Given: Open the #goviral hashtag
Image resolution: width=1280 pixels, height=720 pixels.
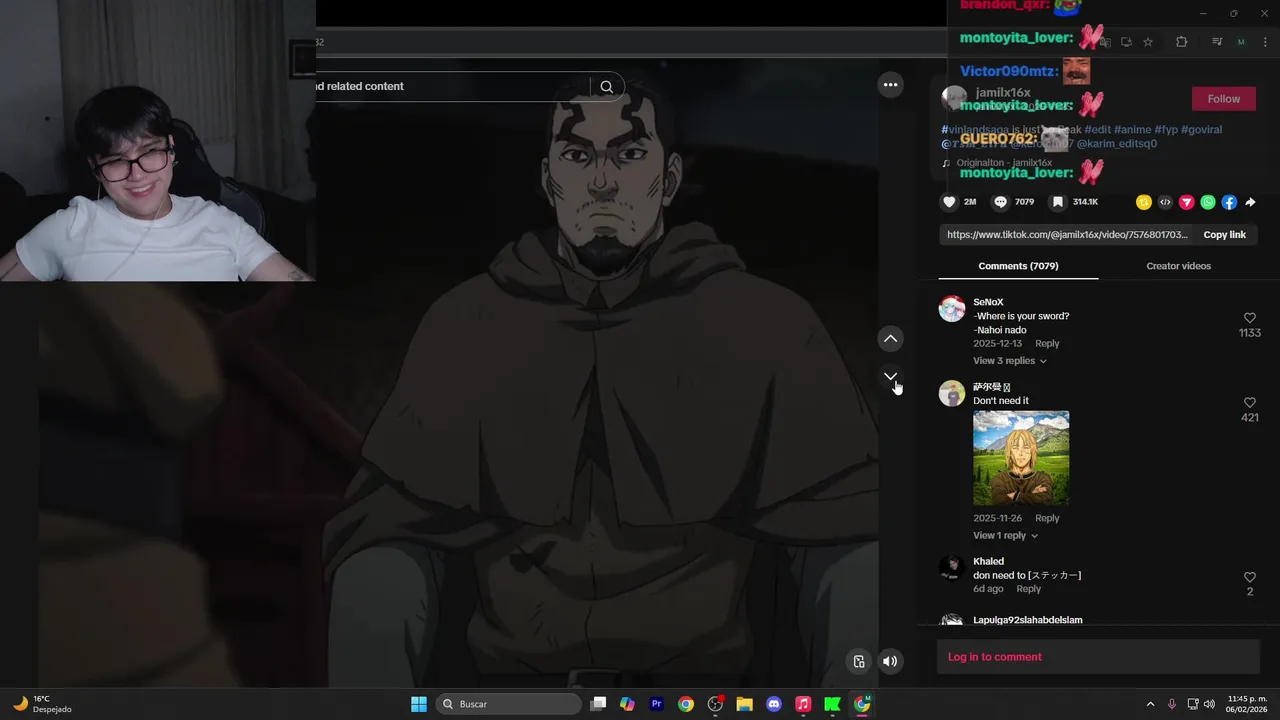Looking at the screenshot, I should [1201, 130].
